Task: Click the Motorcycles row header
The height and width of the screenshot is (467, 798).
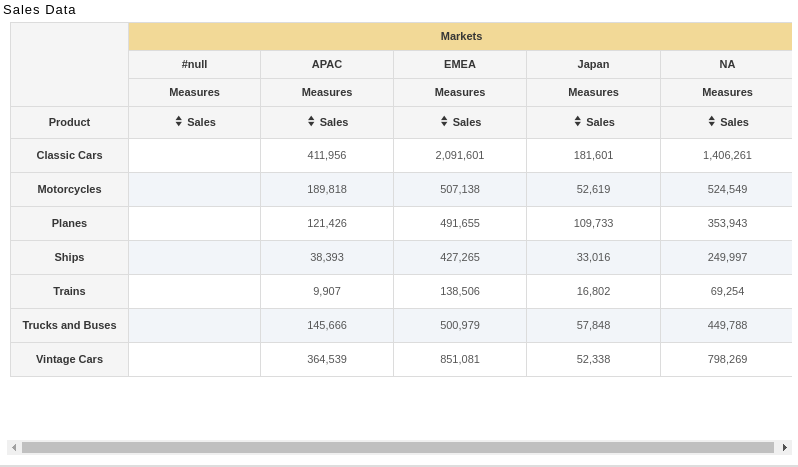Action: point(69,189)
